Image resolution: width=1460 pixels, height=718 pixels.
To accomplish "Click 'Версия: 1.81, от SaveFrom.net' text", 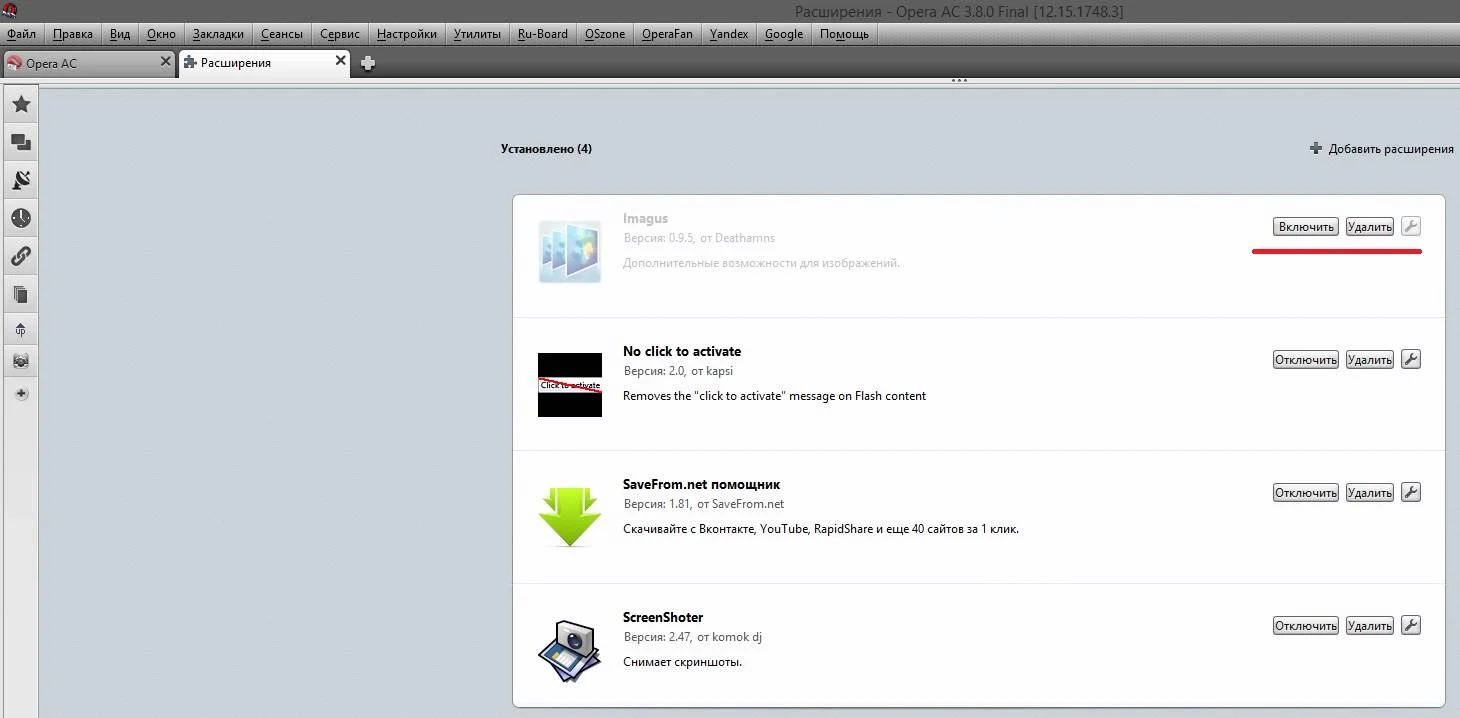I will [x=704, y=504].
